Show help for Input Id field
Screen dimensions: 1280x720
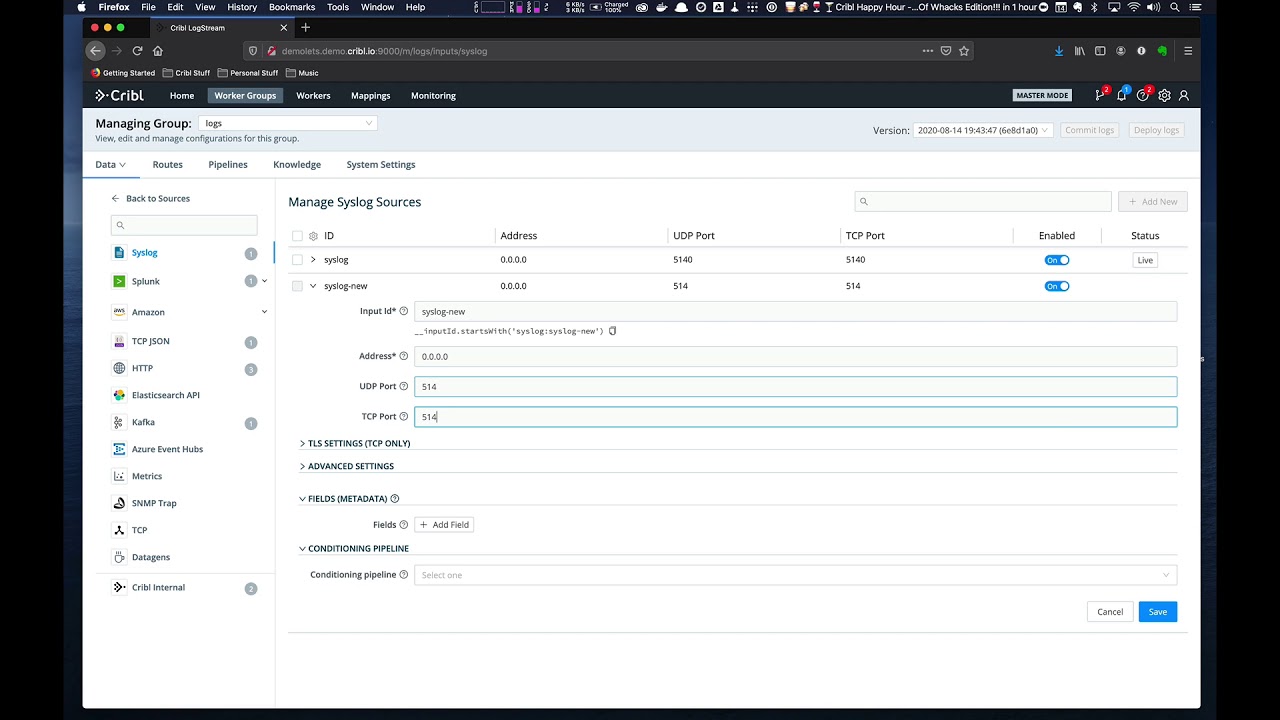(404, 311)
